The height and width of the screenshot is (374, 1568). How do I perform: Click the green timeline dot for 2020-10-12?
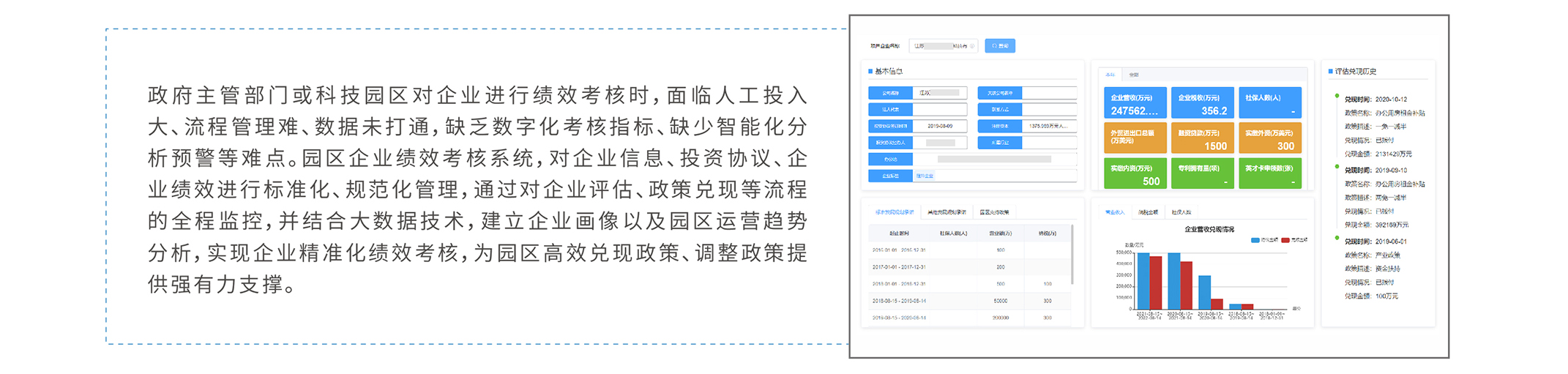pos(1337,96)
